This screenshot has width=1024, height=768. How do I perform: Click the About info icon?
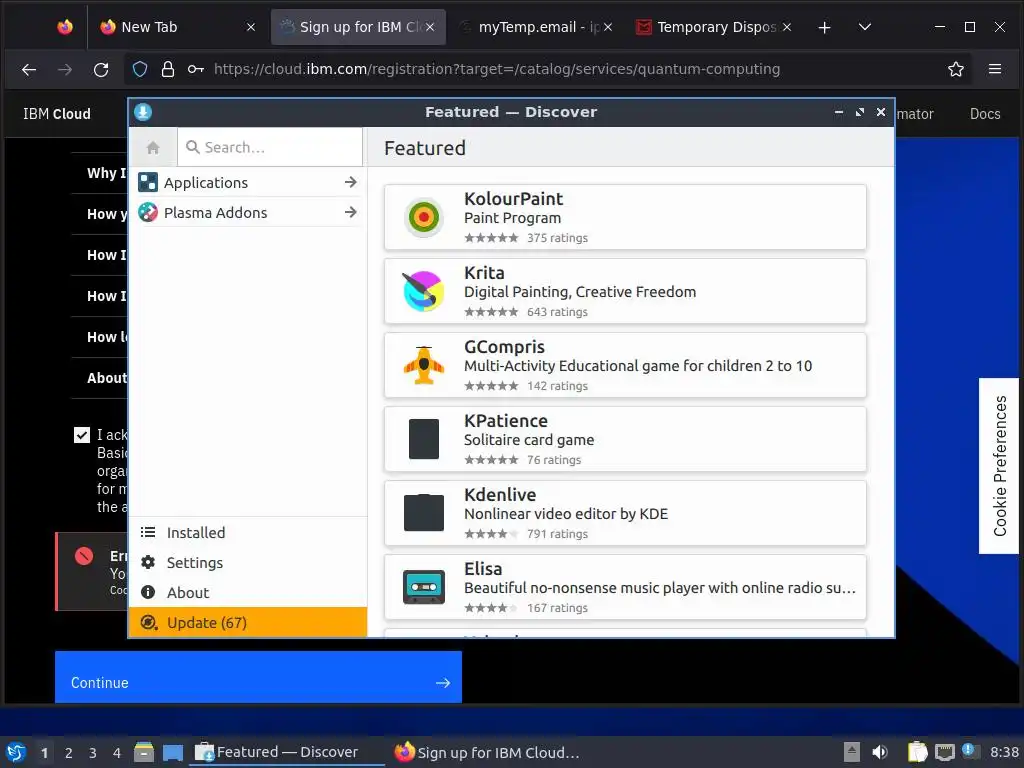coord(148,592)
